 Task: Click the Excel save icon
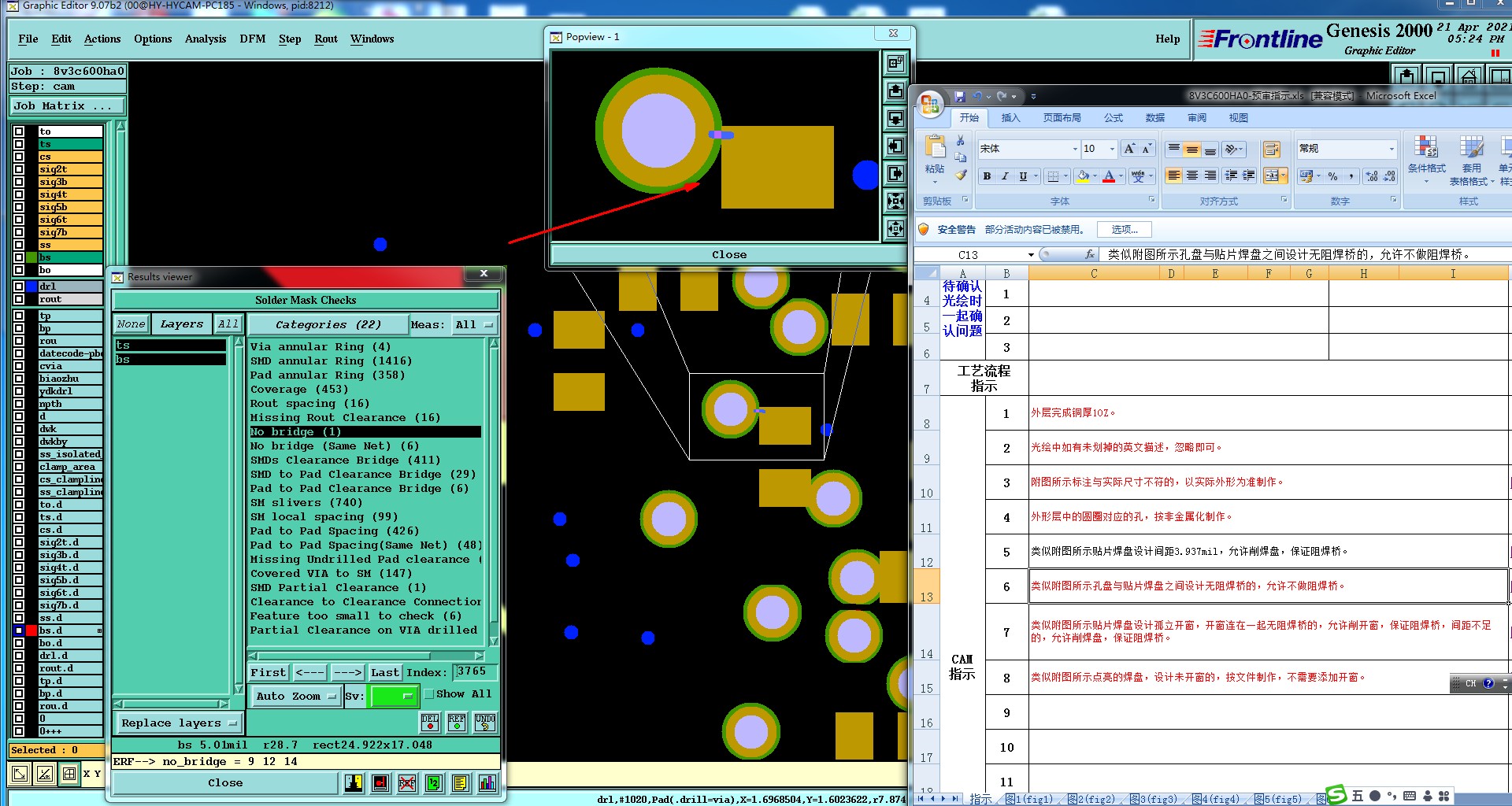959,96
